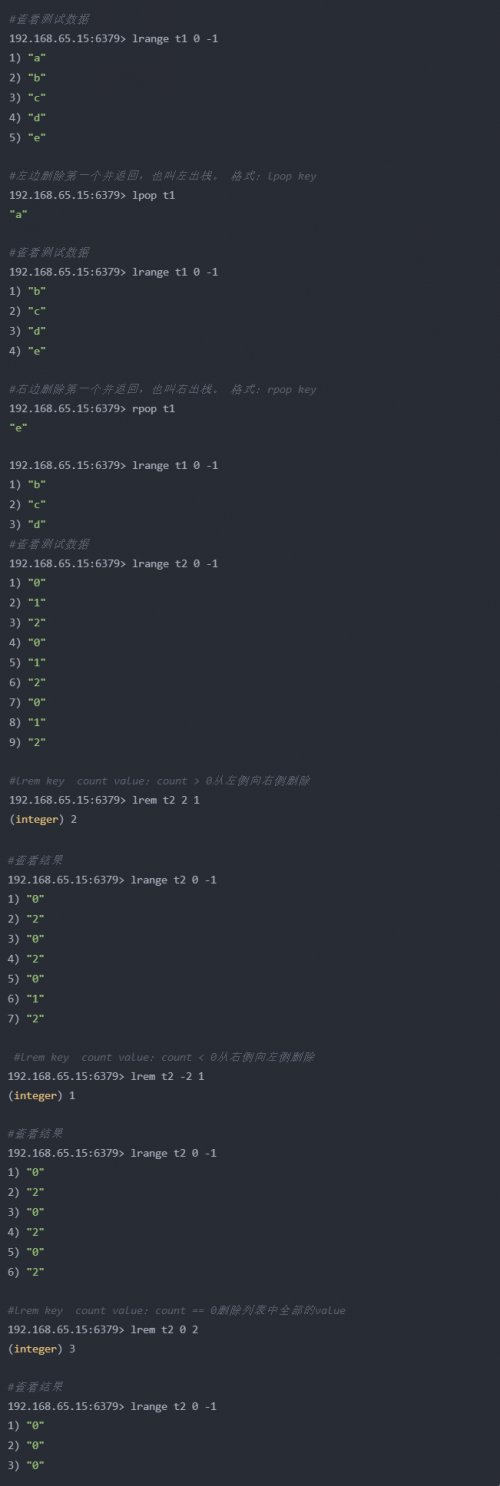Click the 'count == 0' lrem comment
This screenshot has width=500, height=1486.
177,1310
